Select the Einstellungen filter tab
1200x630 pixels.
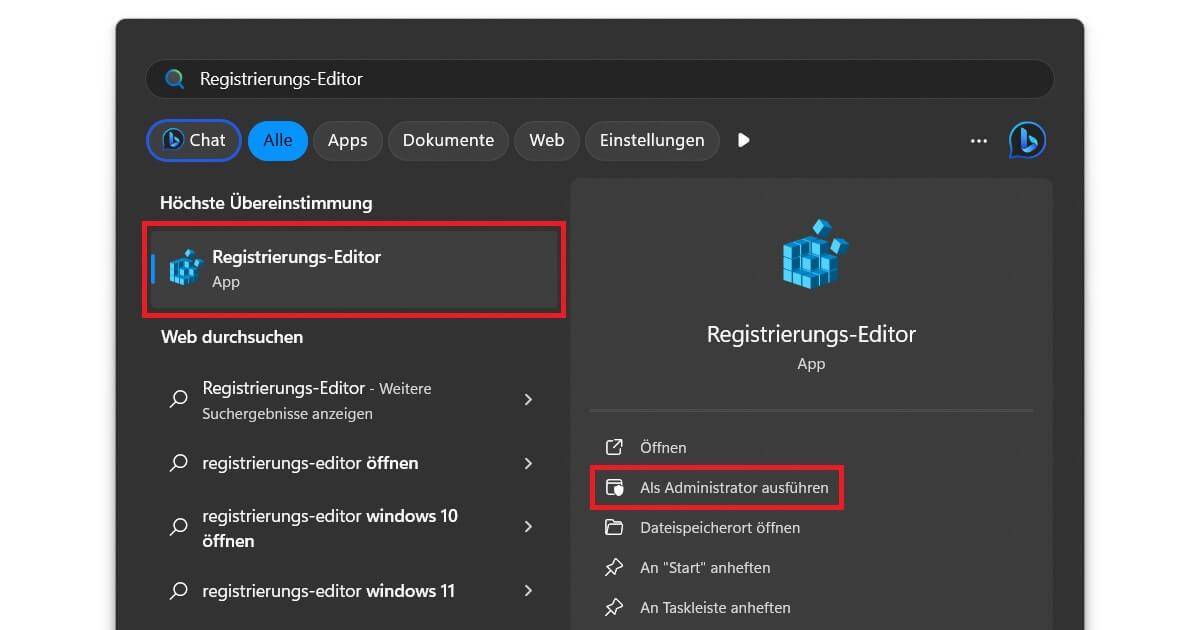pos(652,140)
